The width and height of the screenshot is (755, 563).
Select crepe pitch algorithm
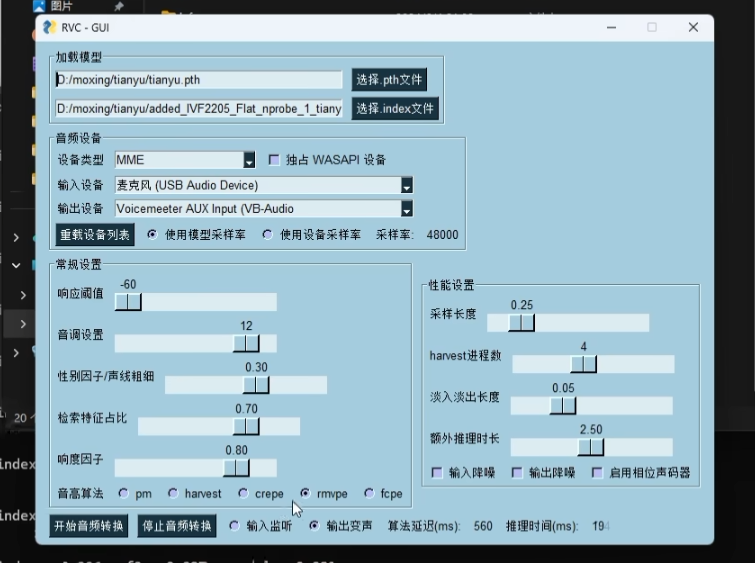click(243, 493)
